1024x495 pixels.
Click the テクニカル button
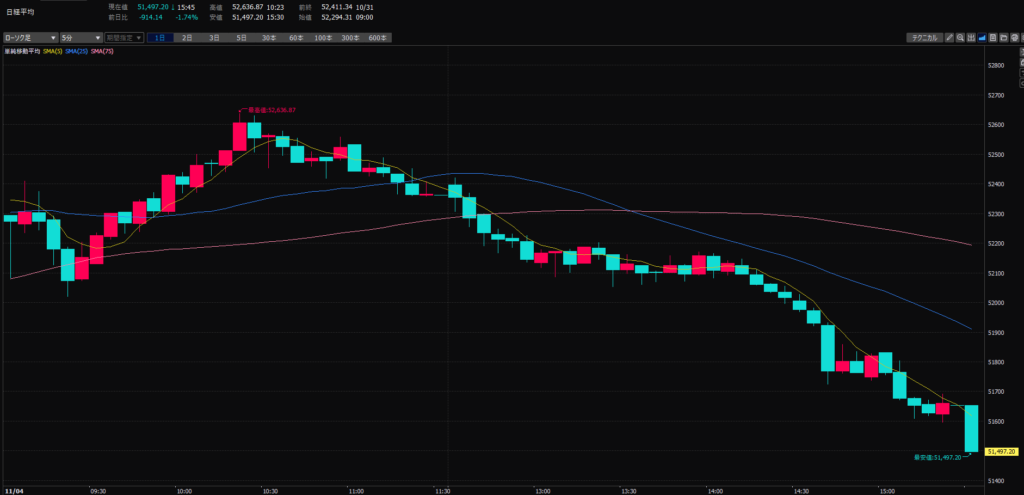pyautogui.click(x=923, y=37)
